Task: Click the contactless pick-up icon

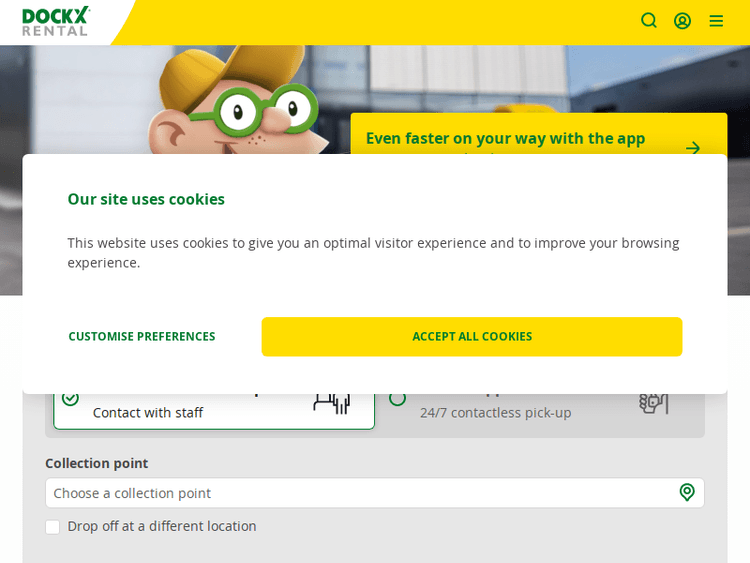Action: [x=653, y=402]
